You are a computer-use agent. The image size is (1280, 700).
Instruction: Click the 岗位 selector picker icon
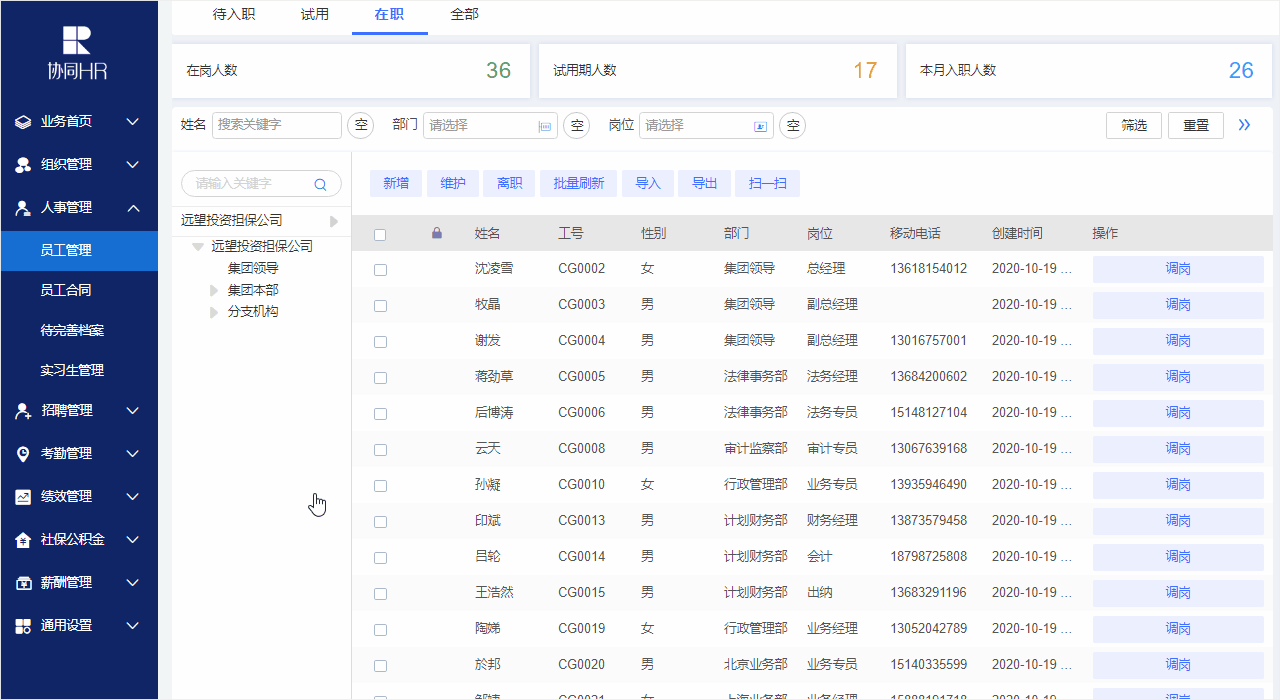[761, 126]
